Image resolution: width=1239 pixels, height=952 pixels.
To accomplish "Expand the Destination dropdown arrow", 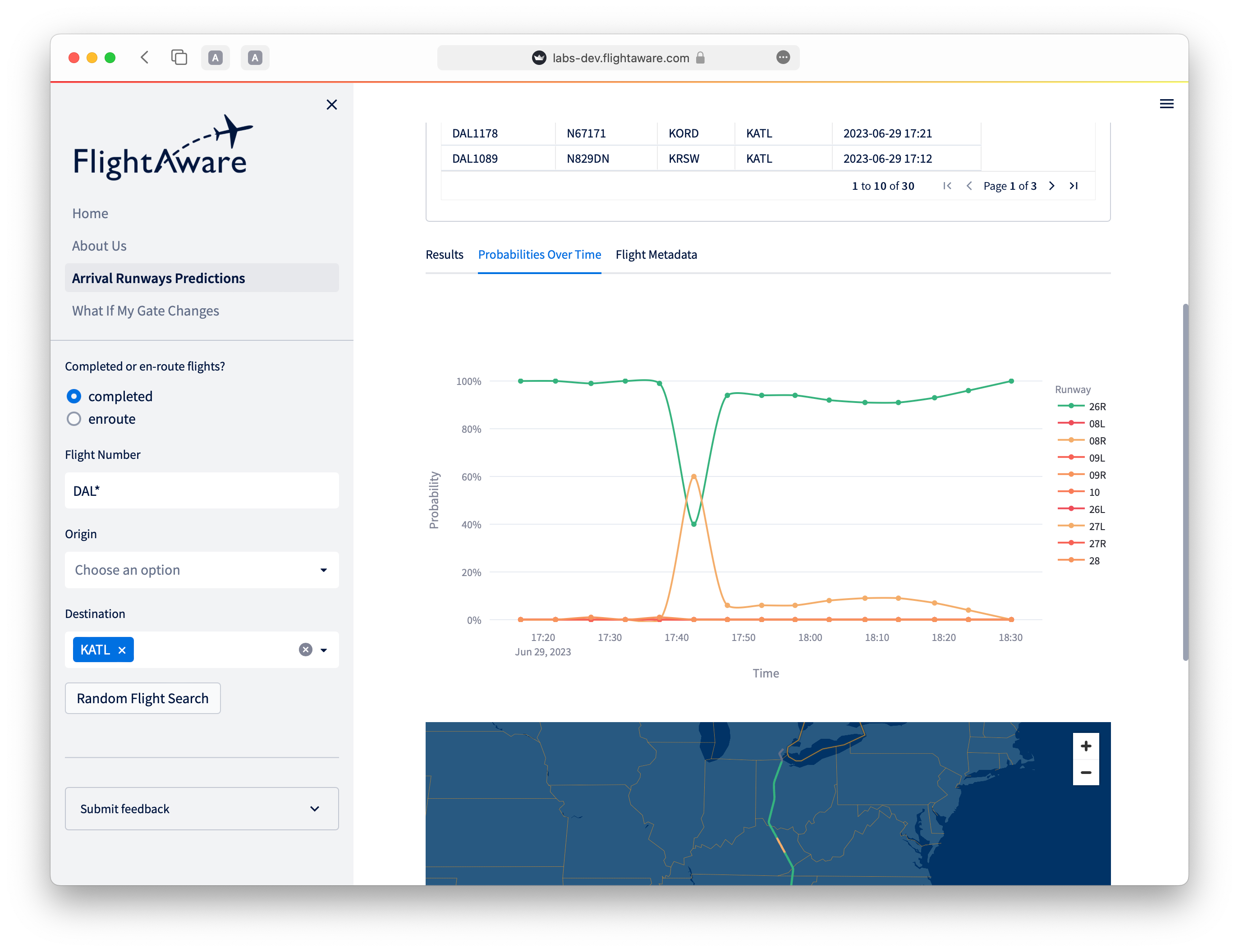I will (x=324, y=650).
